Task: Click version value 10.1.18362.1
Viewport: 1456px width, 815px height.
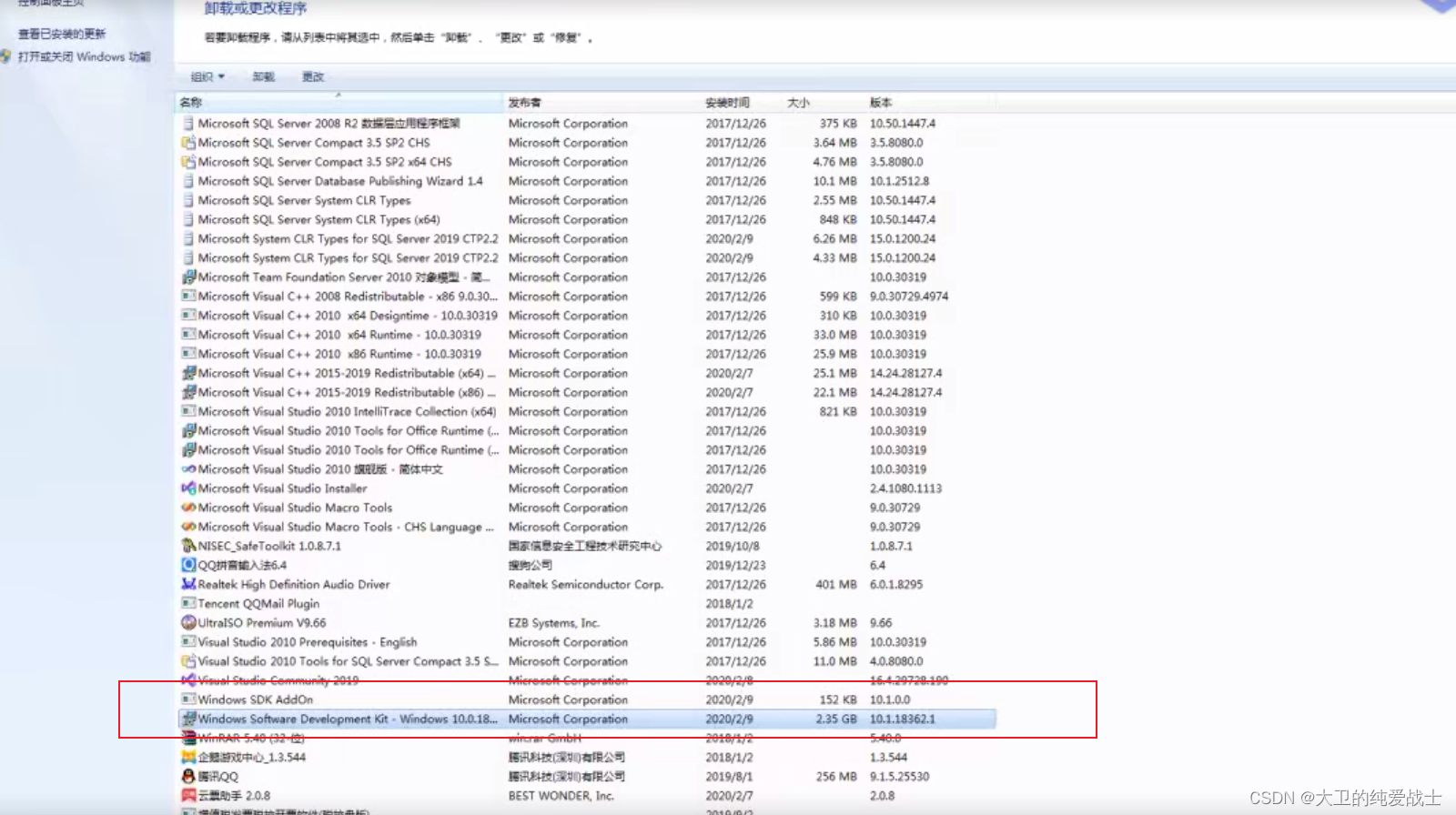Action: [902, 719]
